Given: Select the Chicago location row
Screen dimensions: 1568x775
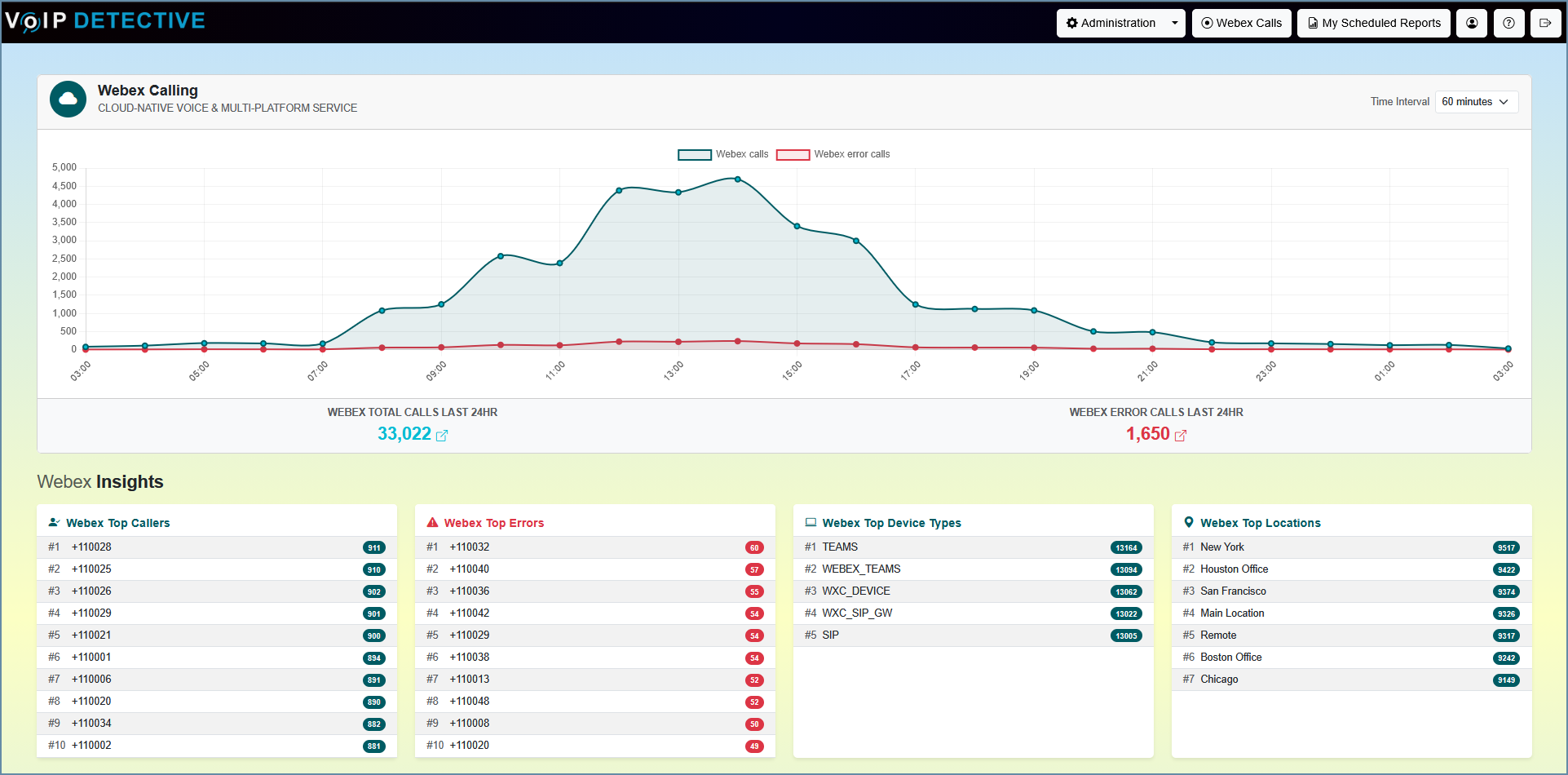Looking at the screenshot, I should pyautogui.click(x=1352, y=680).
